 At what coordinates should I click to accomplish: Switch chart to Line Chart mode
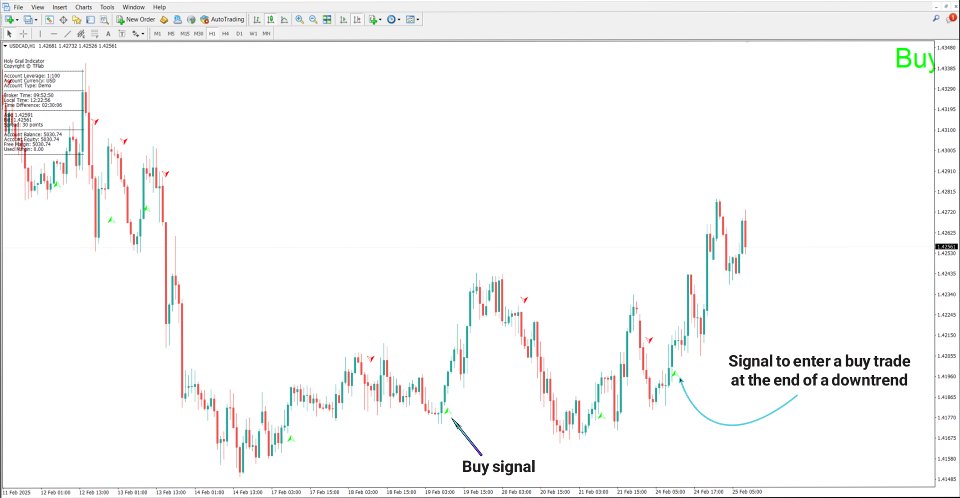[284, 20]
